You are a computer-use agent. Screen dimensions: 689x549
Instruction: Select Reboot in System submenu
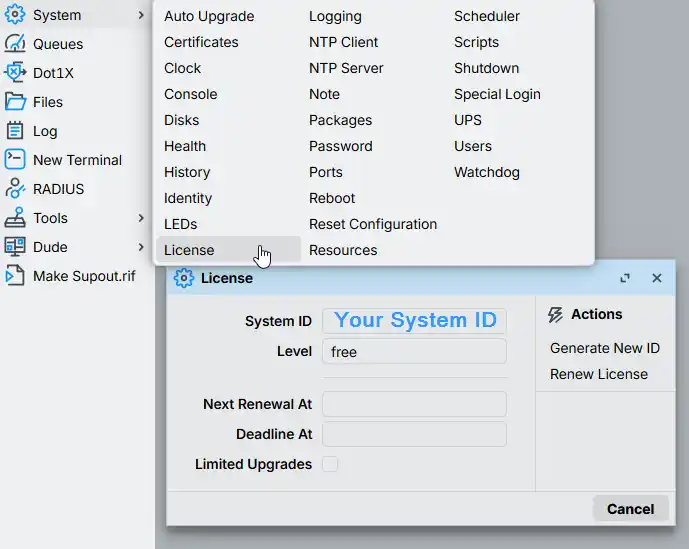coord(332,198)
